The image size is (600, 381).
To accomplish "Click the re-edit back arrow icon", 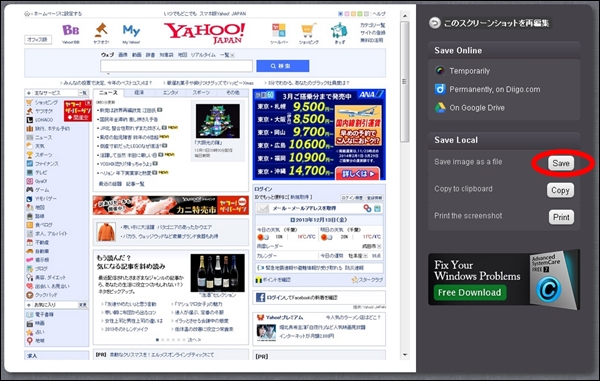I will [435, 23].
